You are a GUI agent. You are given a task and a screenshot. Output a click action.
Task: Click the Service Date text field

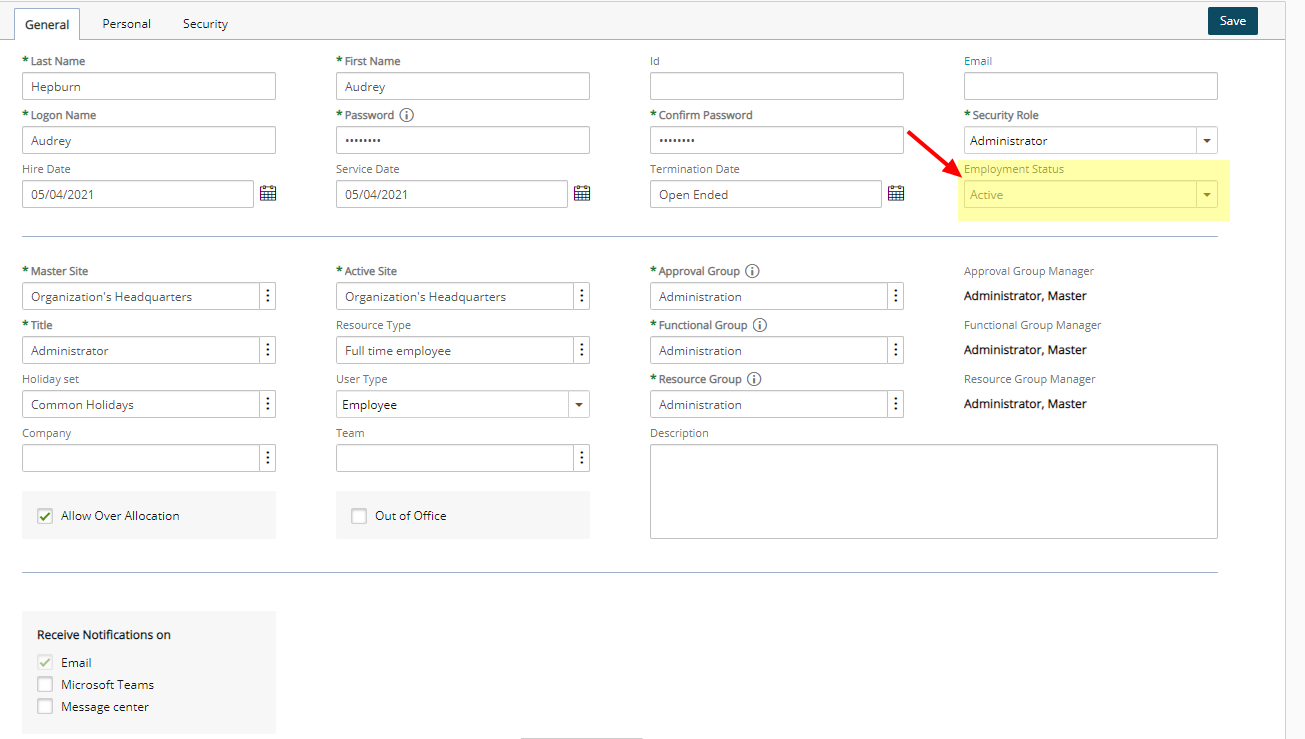[452, 194]
